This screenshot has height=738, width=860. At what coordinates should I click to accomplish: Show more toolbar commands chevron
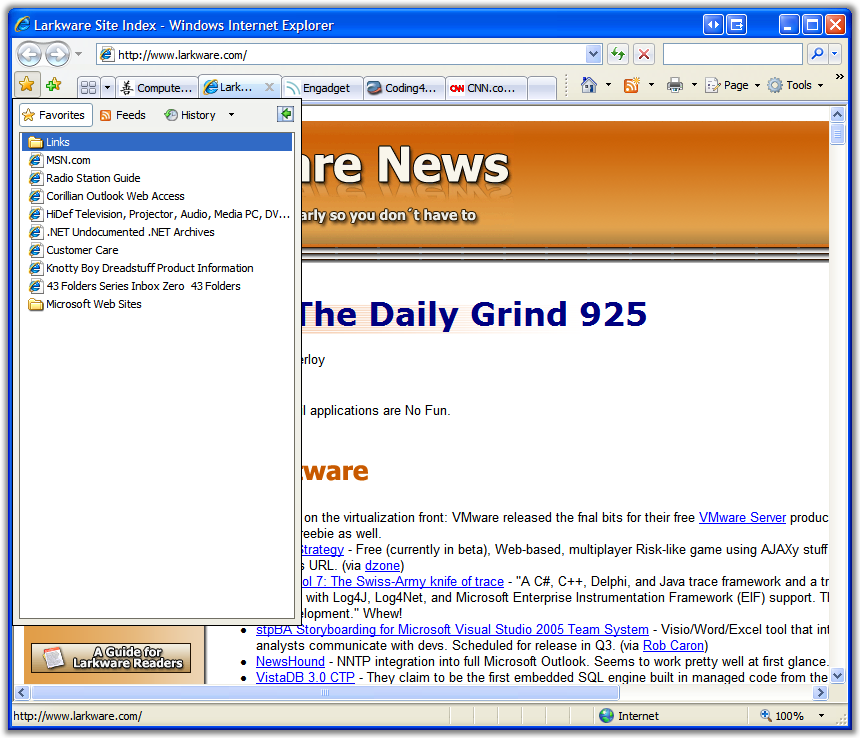click(x=839, y=77)
